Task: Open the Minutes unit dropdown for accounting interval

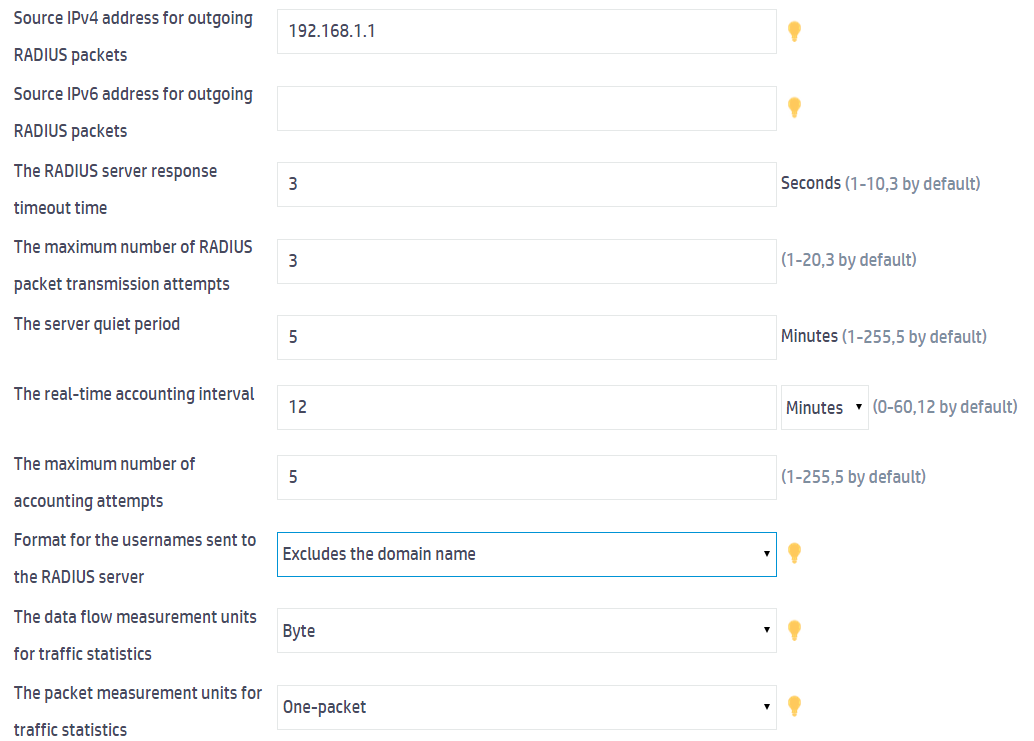Action: pos(824,408)
